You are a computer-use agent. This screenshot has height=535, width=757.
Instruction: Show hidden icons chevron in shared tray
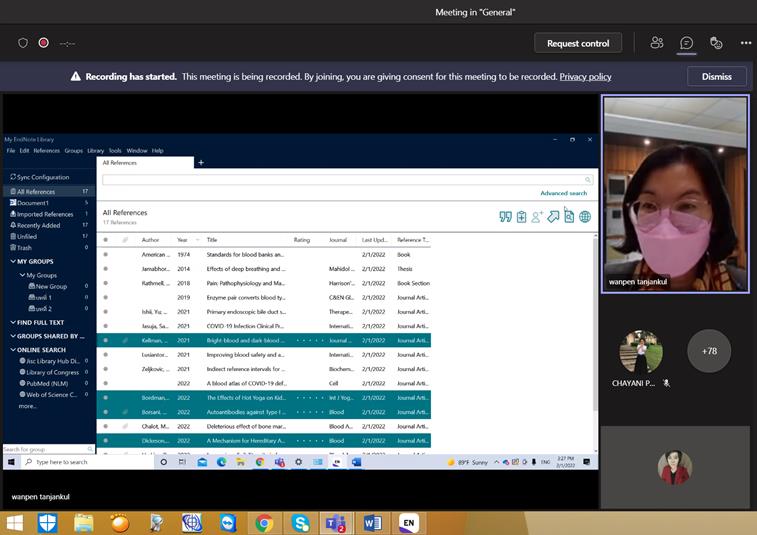[496, 462]
